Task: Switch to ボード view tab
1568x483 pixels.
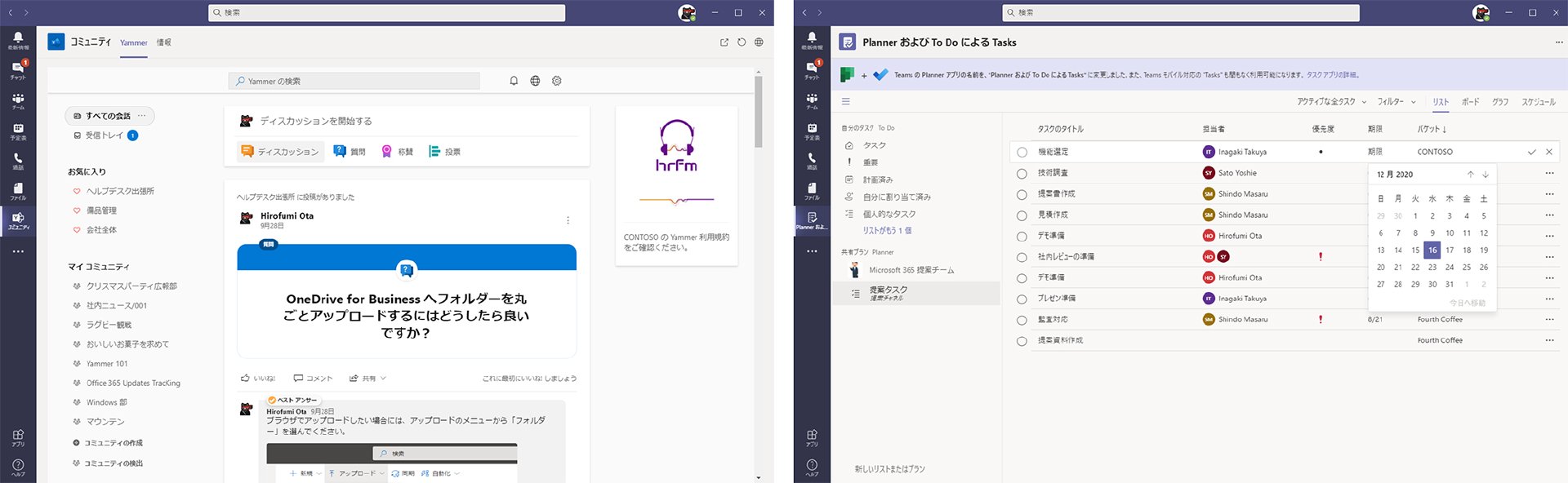Action: (1470, 102)
